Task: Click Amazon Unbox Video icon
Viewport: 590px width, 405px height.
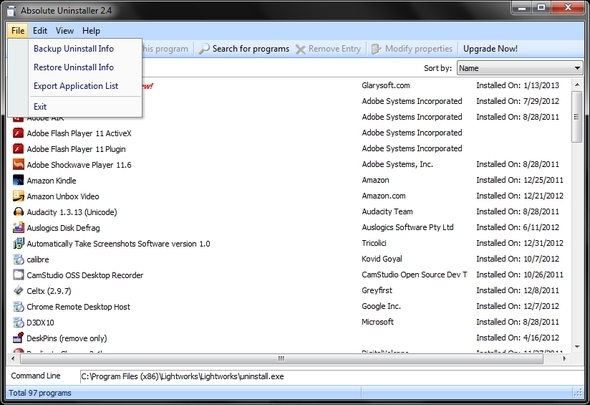Action: [x=18, y=196]
